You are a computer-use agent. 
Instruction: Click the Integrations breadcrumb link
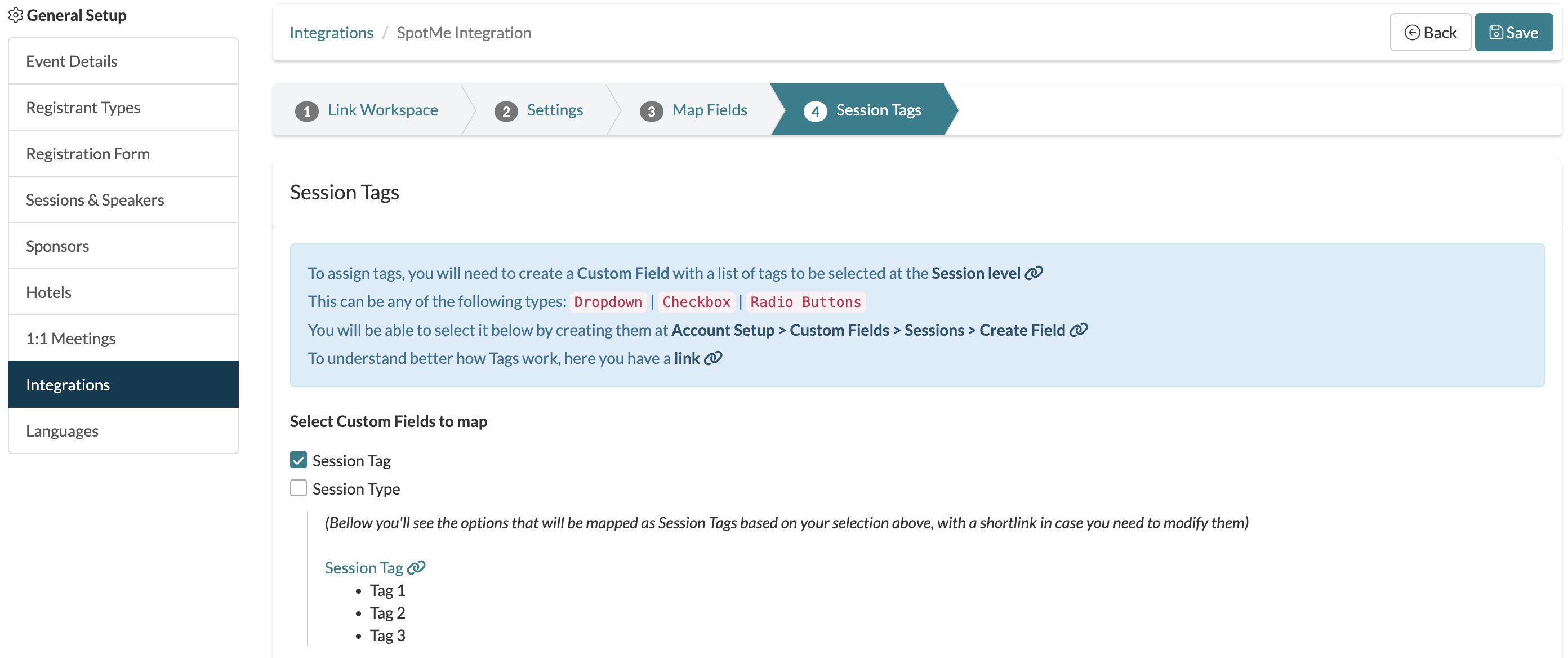click(331, 32)
